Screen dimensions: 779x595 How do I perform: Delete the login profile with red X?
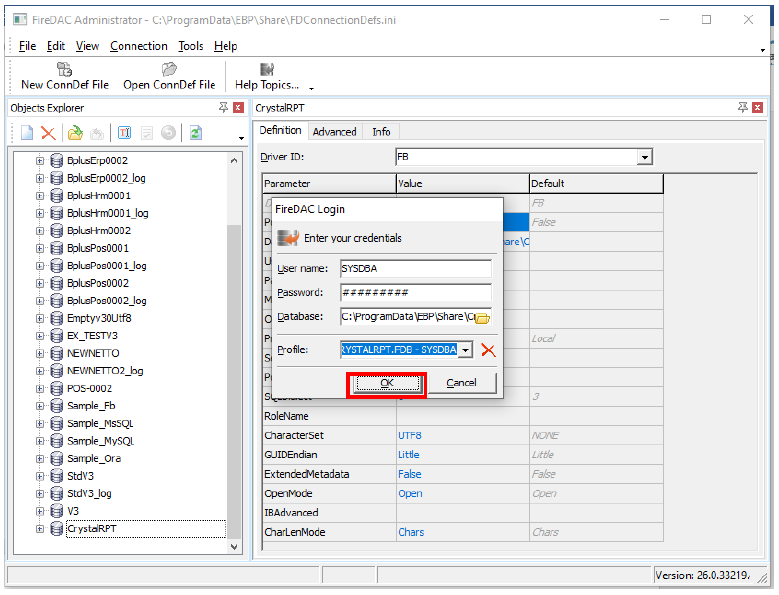pos(488,350)
